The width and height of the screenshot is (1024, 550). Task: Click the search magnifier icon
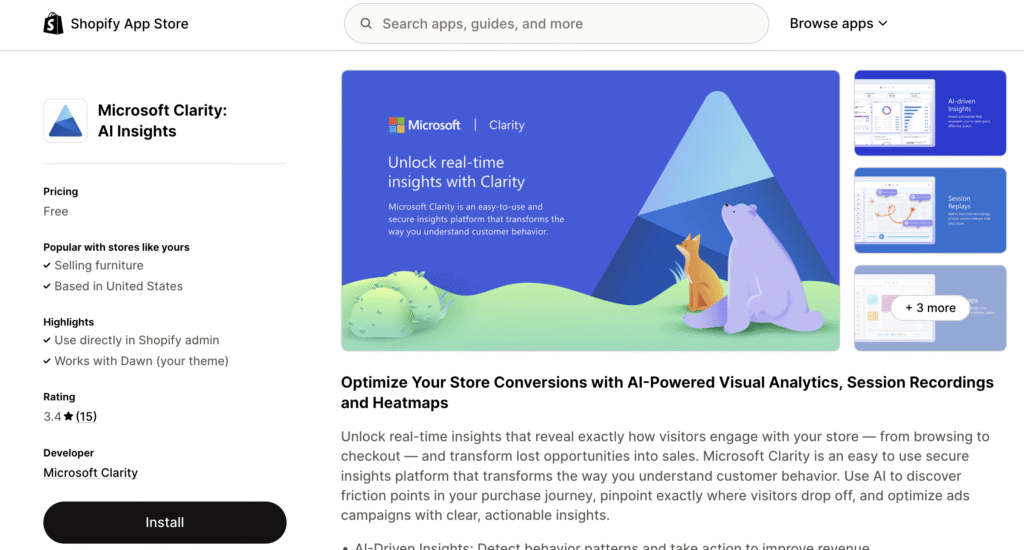[366, 24]
